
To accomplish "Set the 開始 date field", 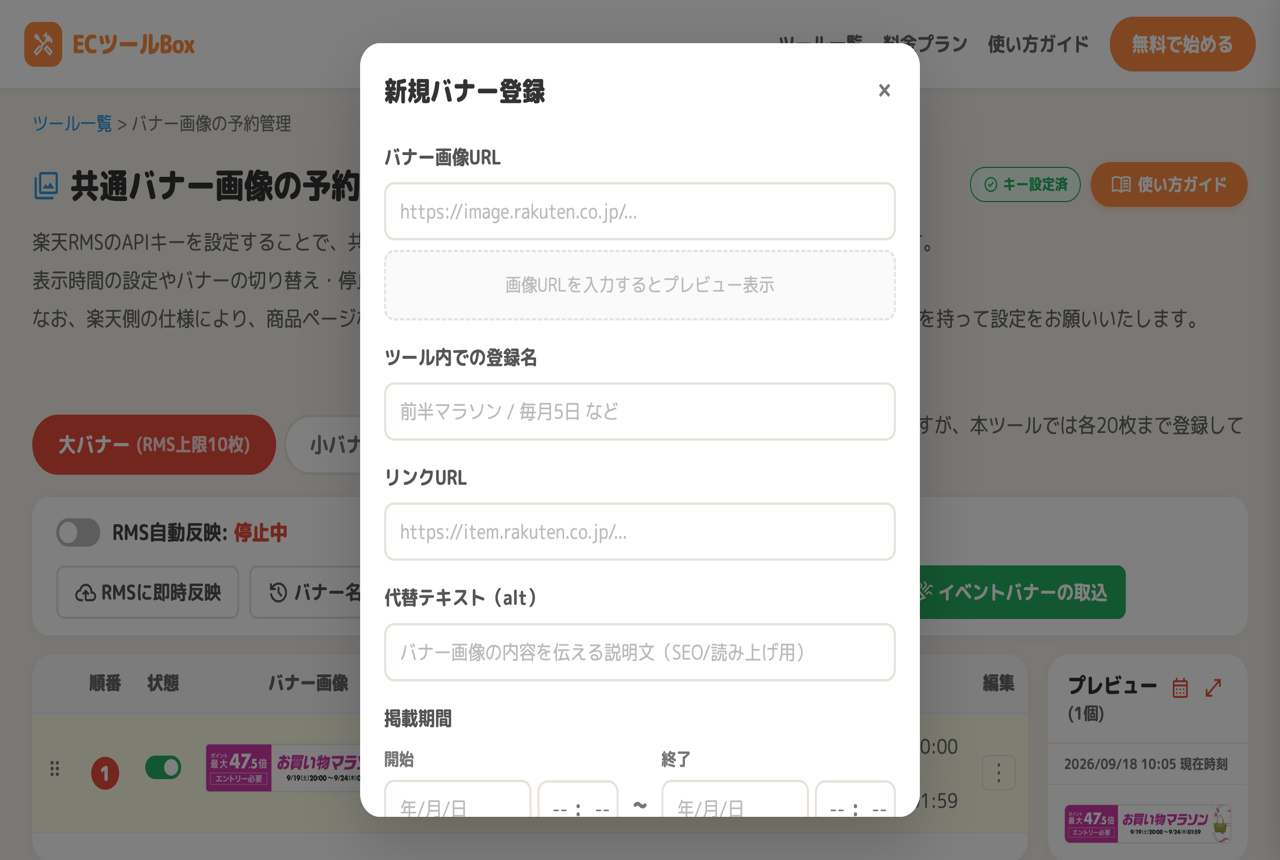I will pyautogui.click(x=458, y=800).
